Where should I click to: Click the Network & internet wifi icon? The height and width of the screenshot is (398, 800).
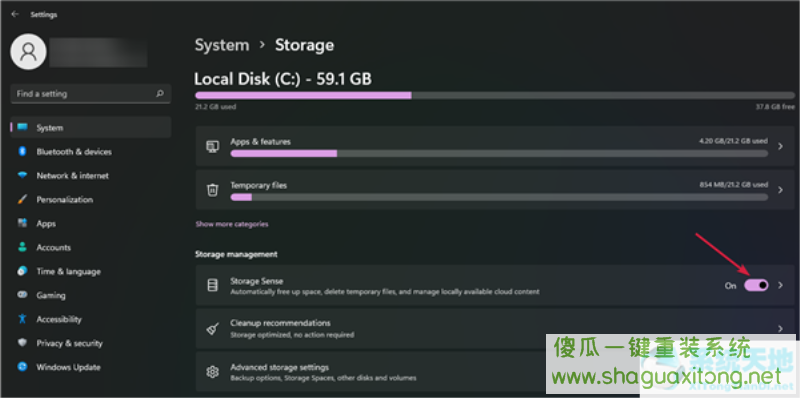pos(22,175)
